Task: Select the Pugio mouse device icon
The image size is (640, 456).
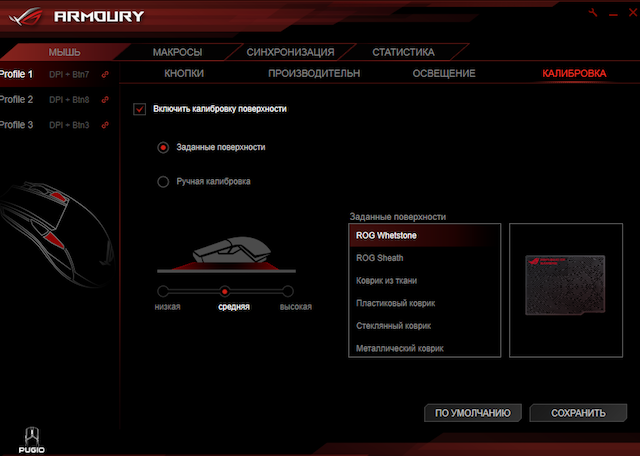Action: point(31,440)
